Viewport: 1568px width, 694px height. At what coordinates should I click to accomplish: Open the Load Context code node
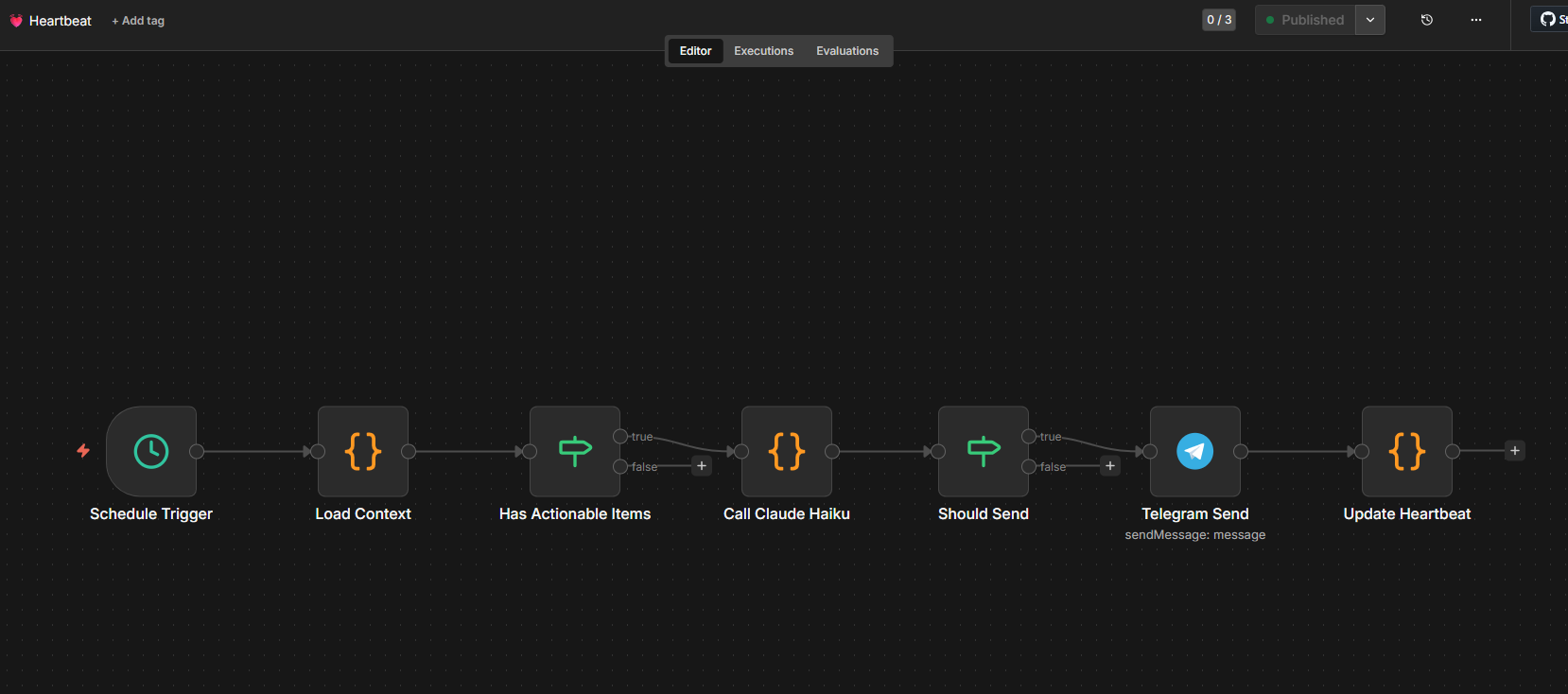click(x=363, y=452)
